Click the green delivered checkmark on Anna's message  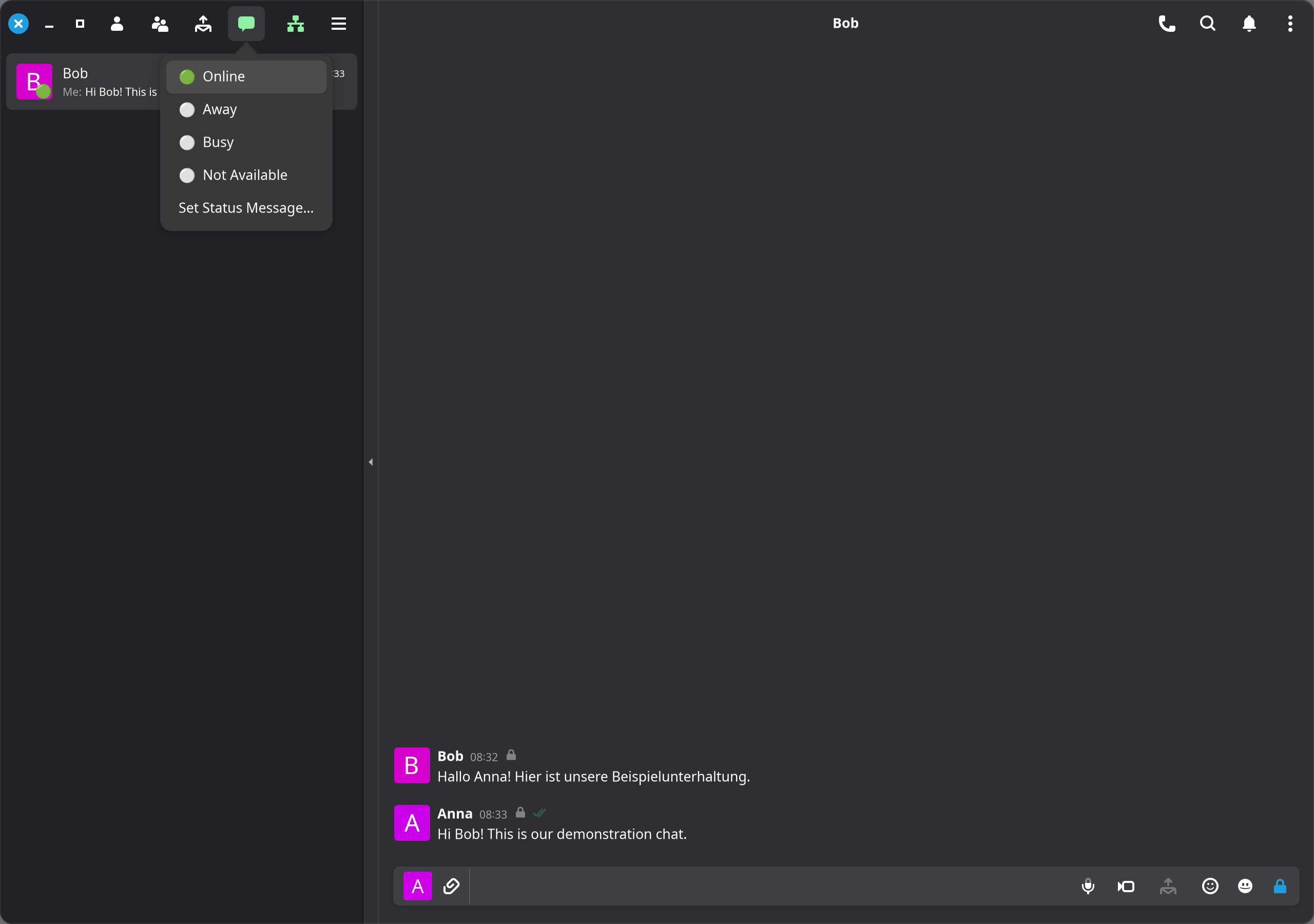click(x=539, y=813)
